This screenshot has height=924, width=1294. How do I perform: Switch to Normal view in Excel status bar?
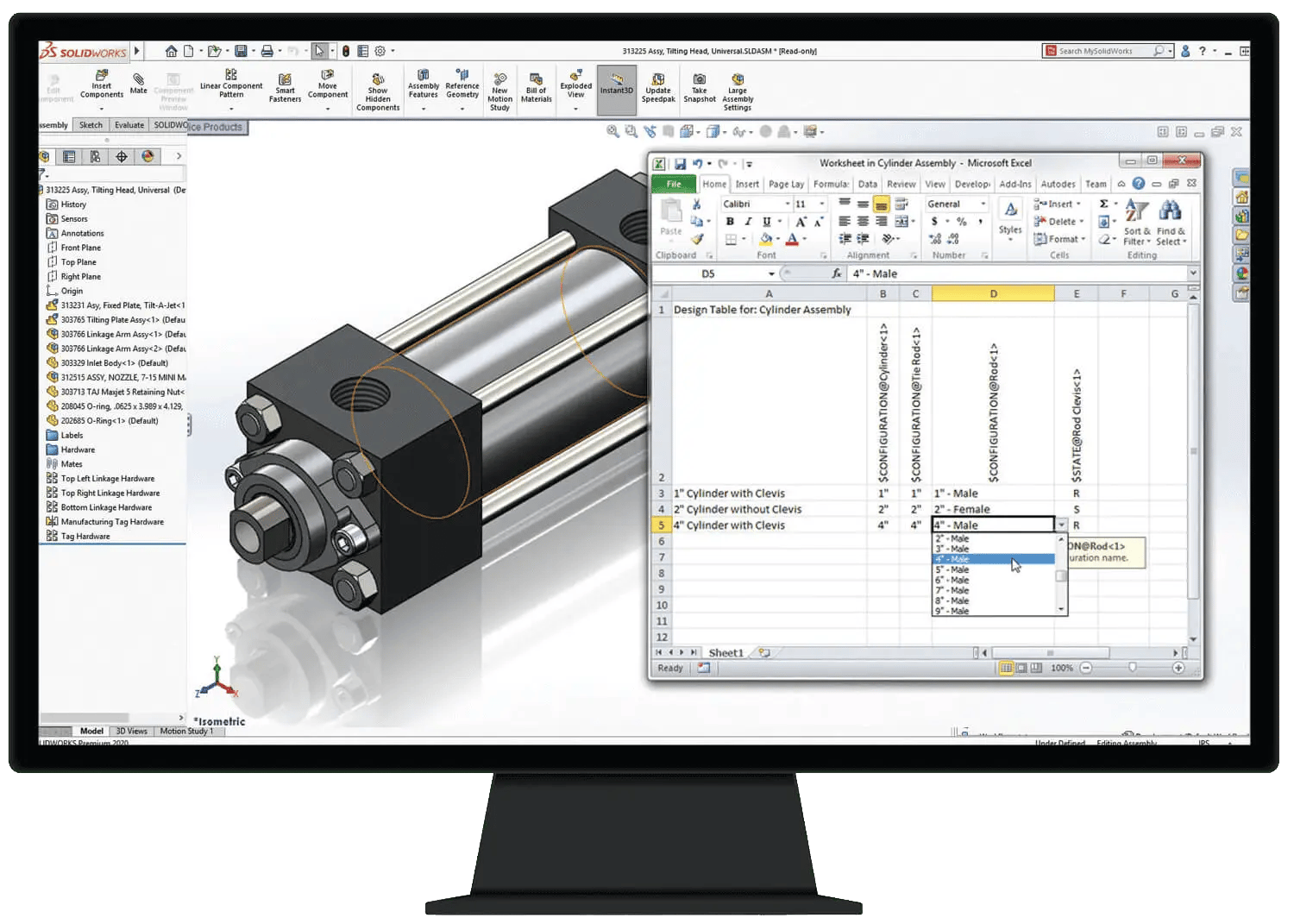1006,668
